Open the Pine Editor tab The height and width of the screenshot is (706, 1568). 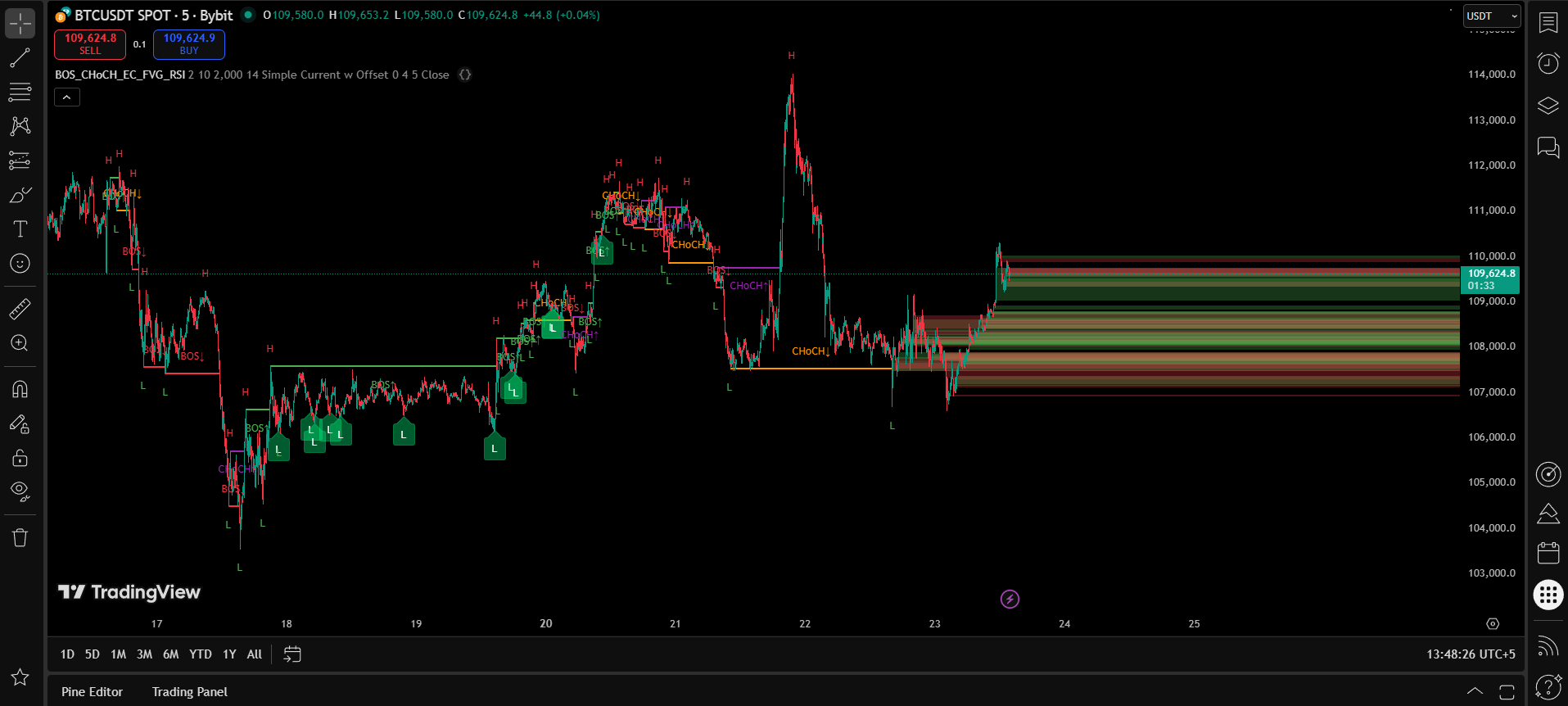point(92,692)
